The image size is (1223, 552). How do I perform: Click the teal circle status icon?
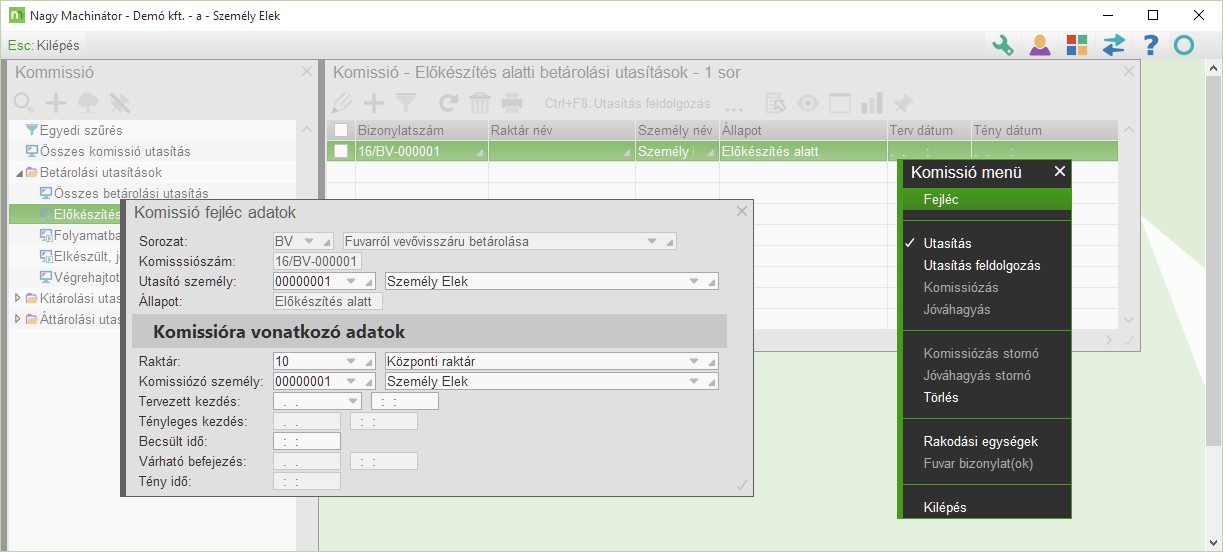[1184, 45]
